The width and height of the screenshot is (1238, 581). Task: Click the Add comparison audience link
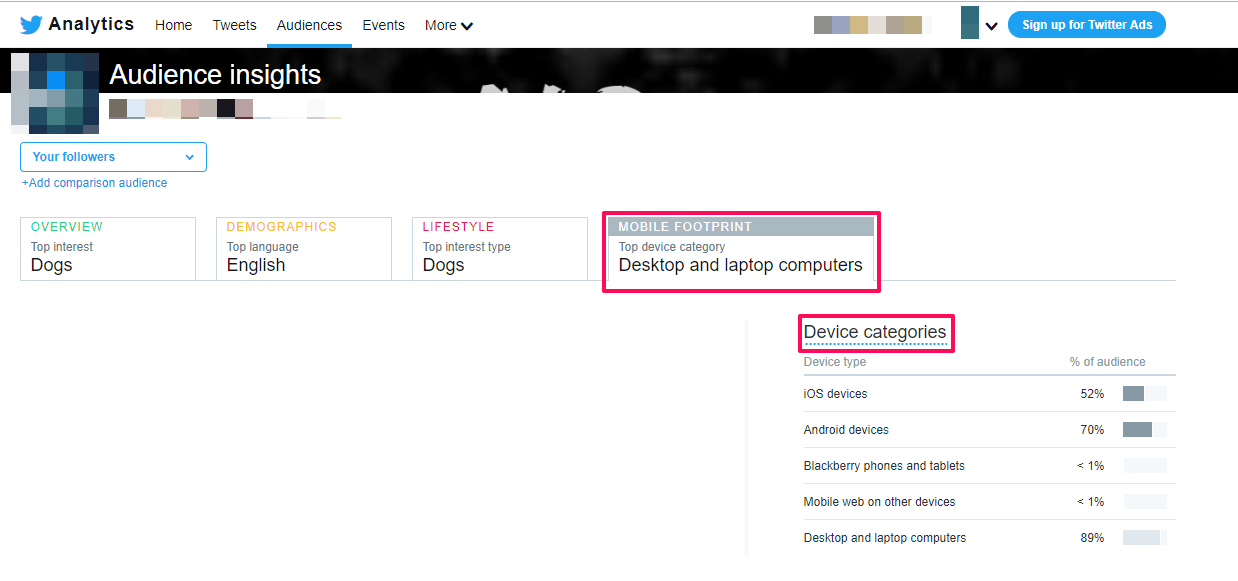tap(94, 183)
